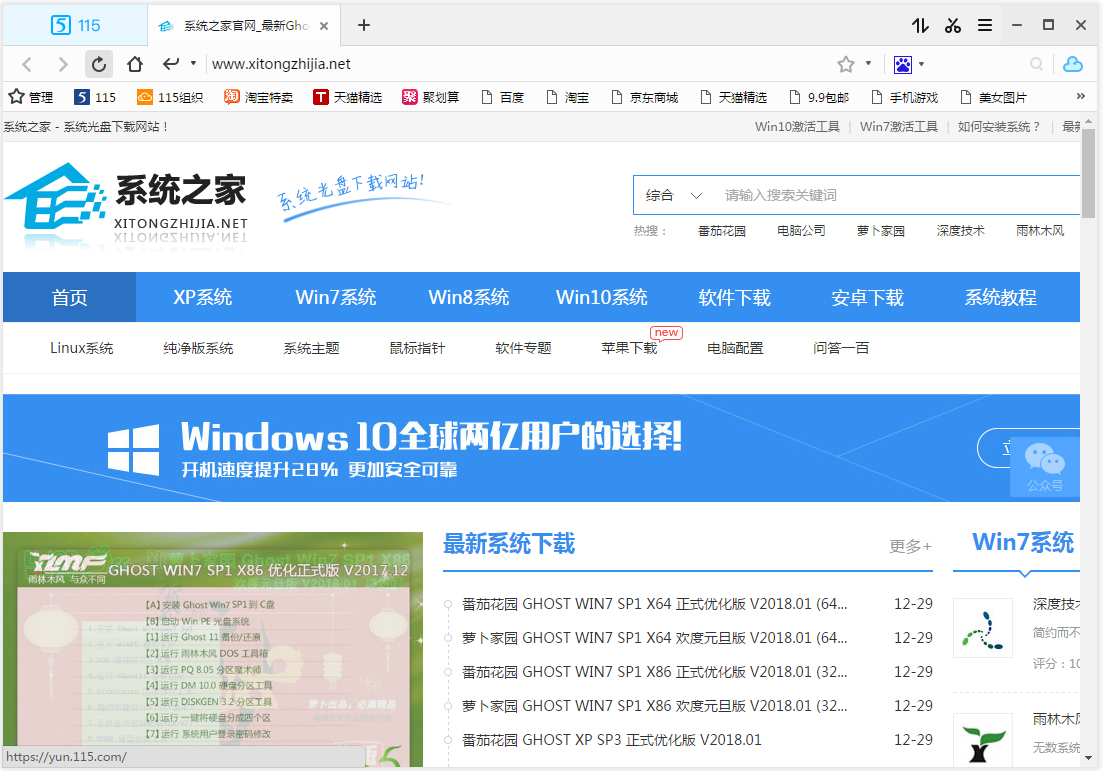Viewport: 1103px width, 771px height.
Task: Open the 115组织 bookmark
Action: (x=170, y=97)
